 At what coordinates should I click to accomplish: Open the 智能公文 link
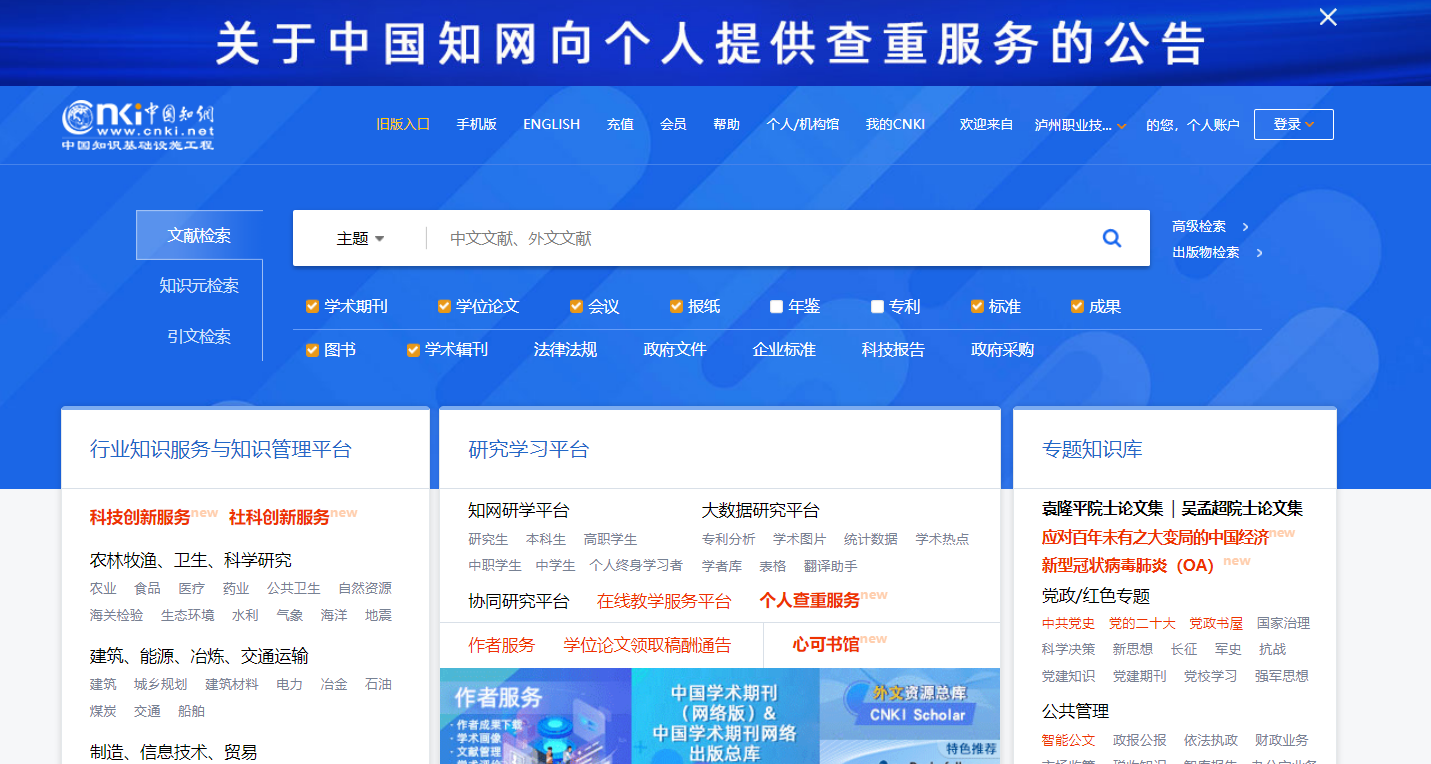[1068, 740]
